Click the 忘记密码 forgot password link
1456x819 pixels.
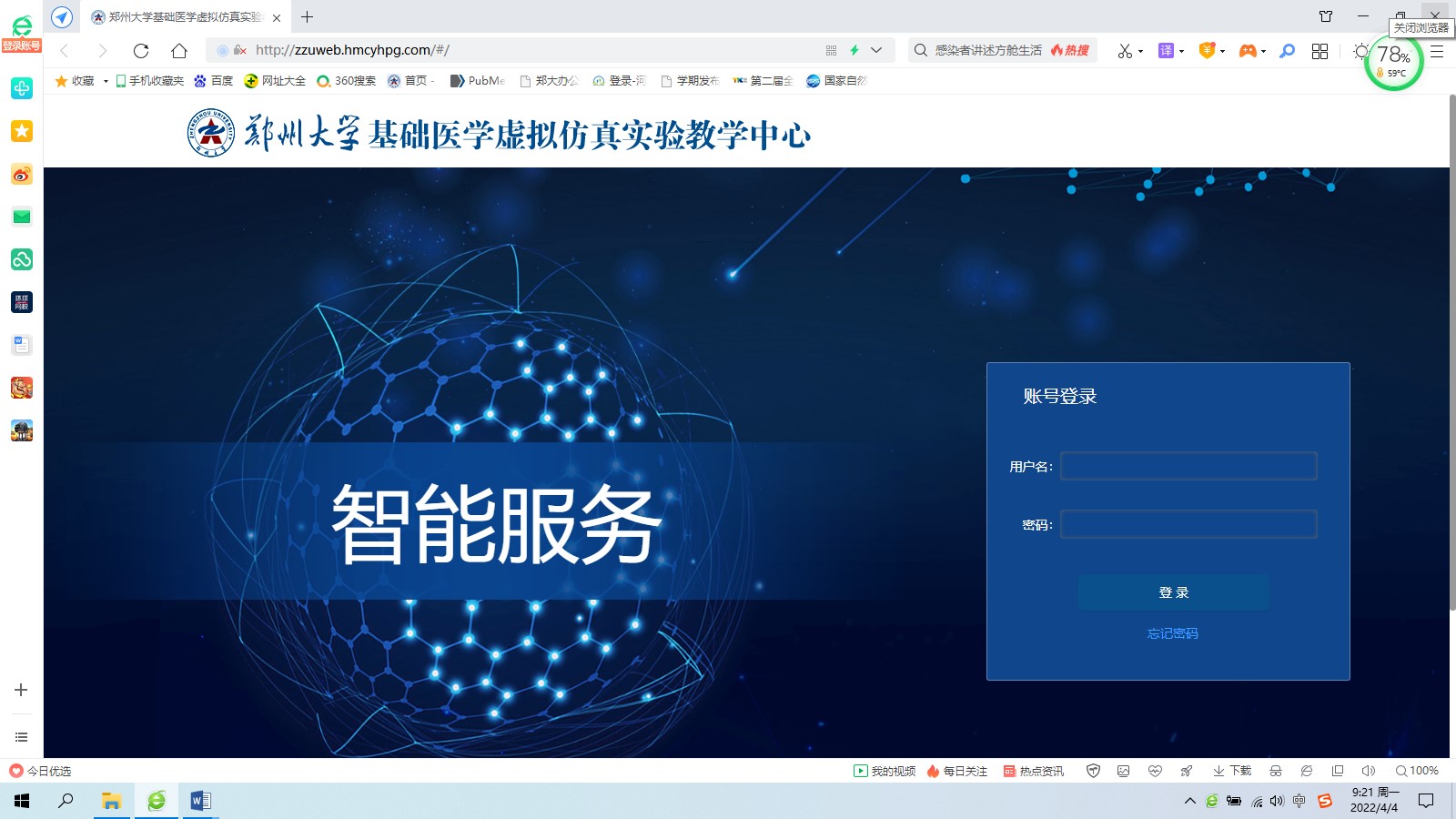click(1173, 633)
